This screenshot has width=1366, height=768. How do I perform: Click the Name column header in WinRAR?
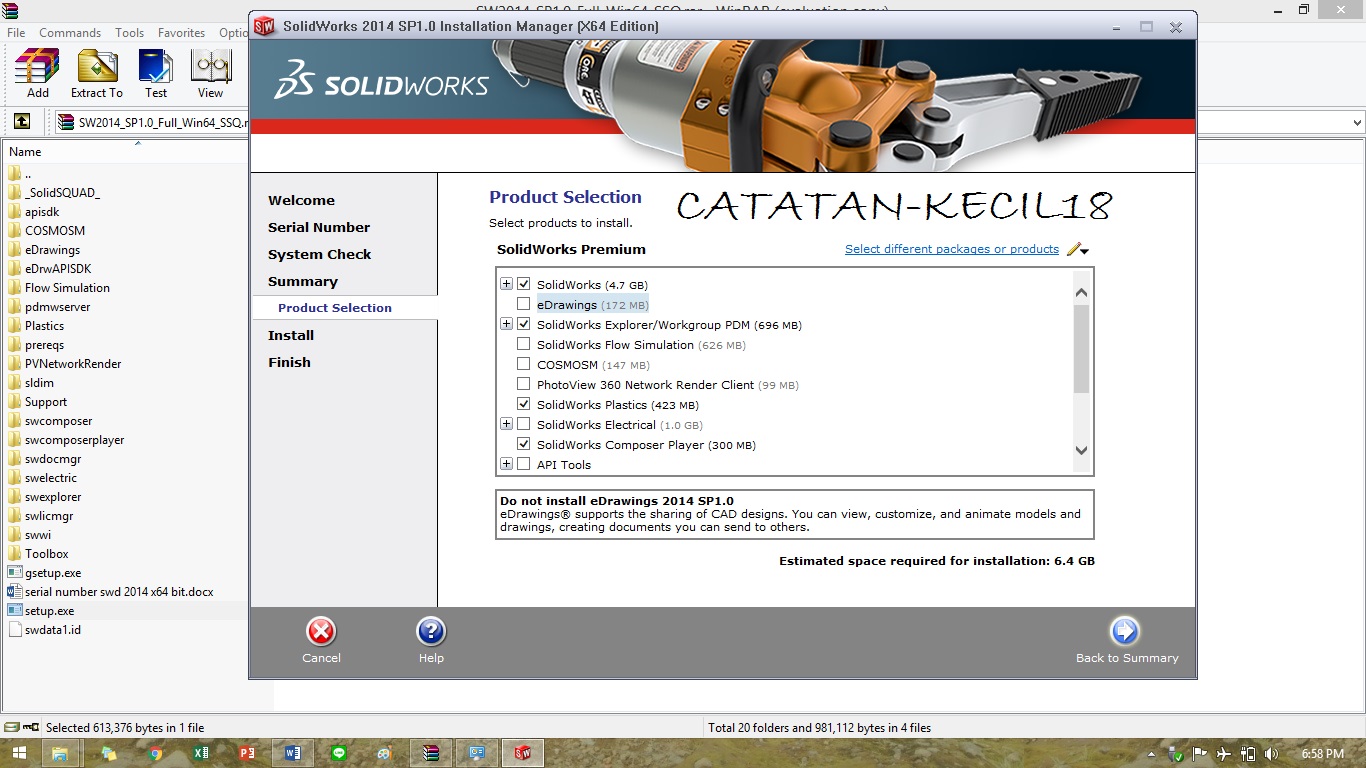tap(25, 152)
